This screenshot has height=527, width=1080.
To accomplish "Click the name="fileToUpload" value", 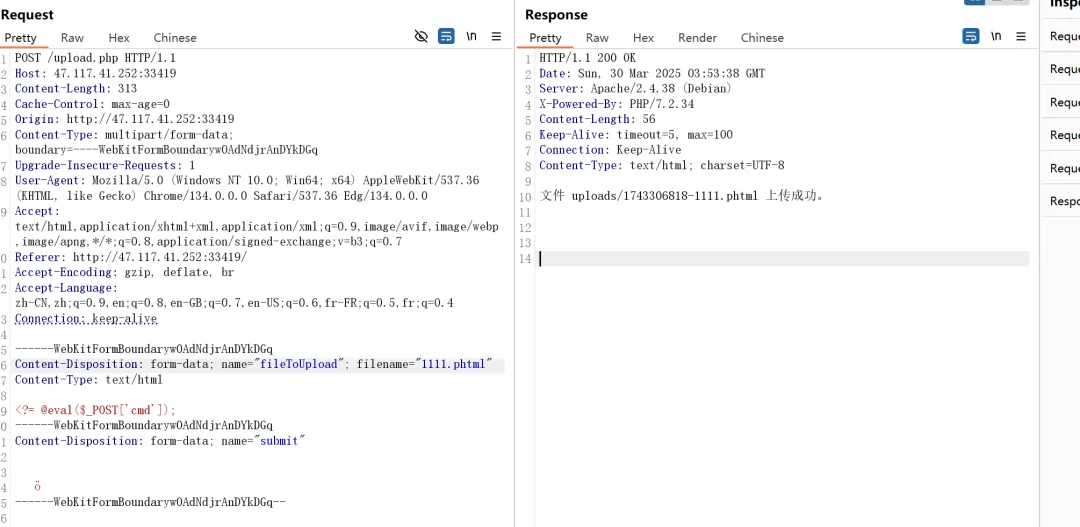I will point(282,364).
